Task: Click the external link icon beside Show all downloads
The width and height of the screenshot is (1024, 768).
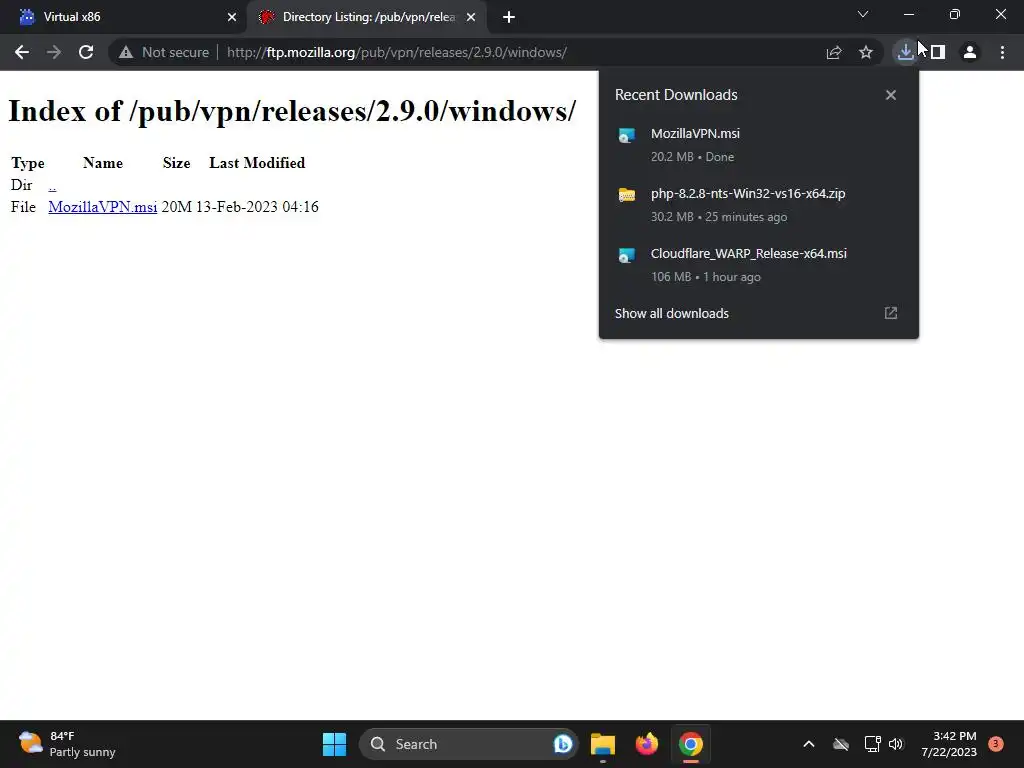Action: coord(891,313)
